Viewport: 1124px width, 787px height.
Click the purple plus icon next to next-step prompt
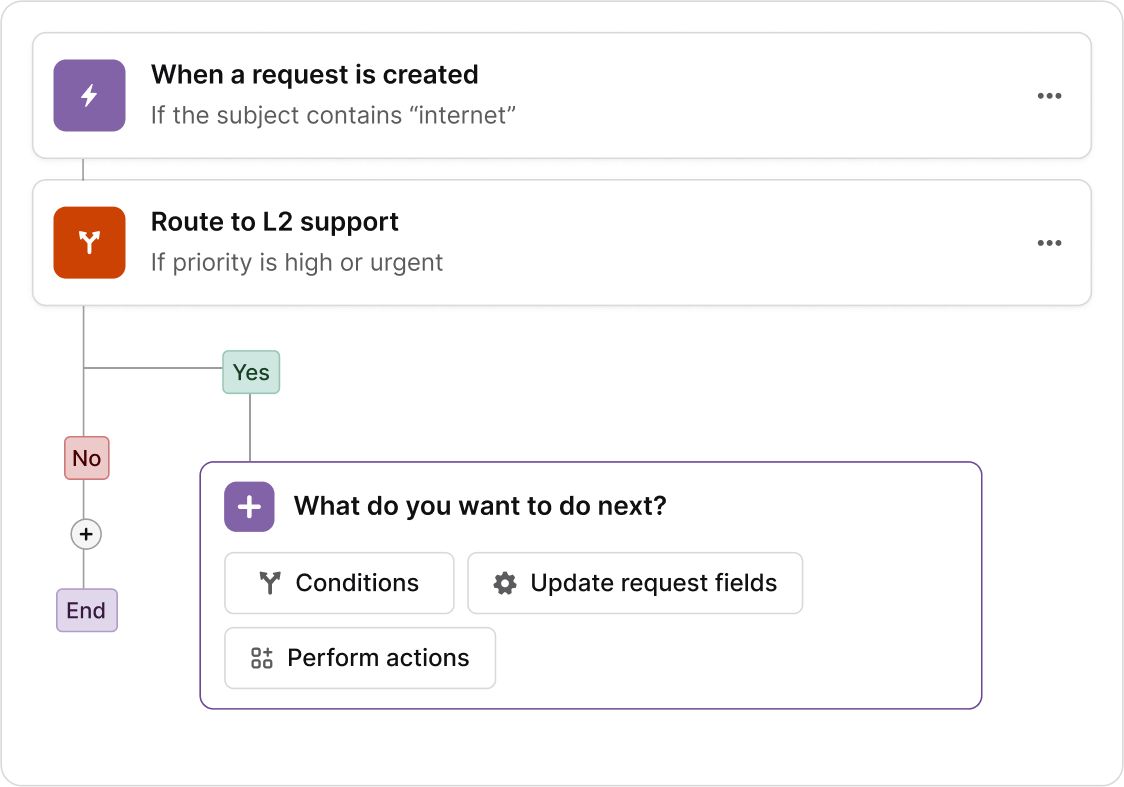(248, 507)
